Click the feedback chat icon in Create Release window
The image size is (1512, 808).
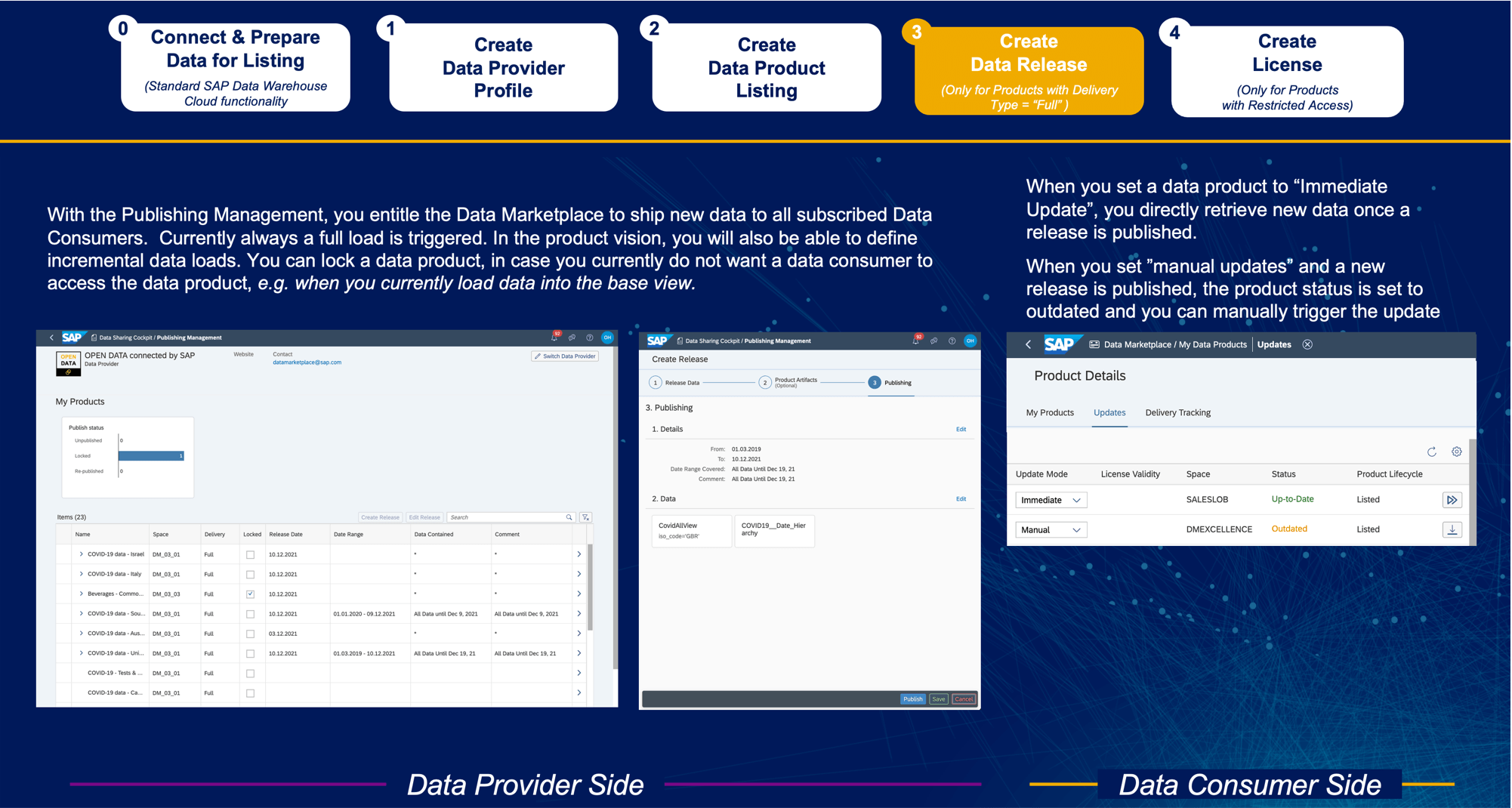click(x=933, y=341)
